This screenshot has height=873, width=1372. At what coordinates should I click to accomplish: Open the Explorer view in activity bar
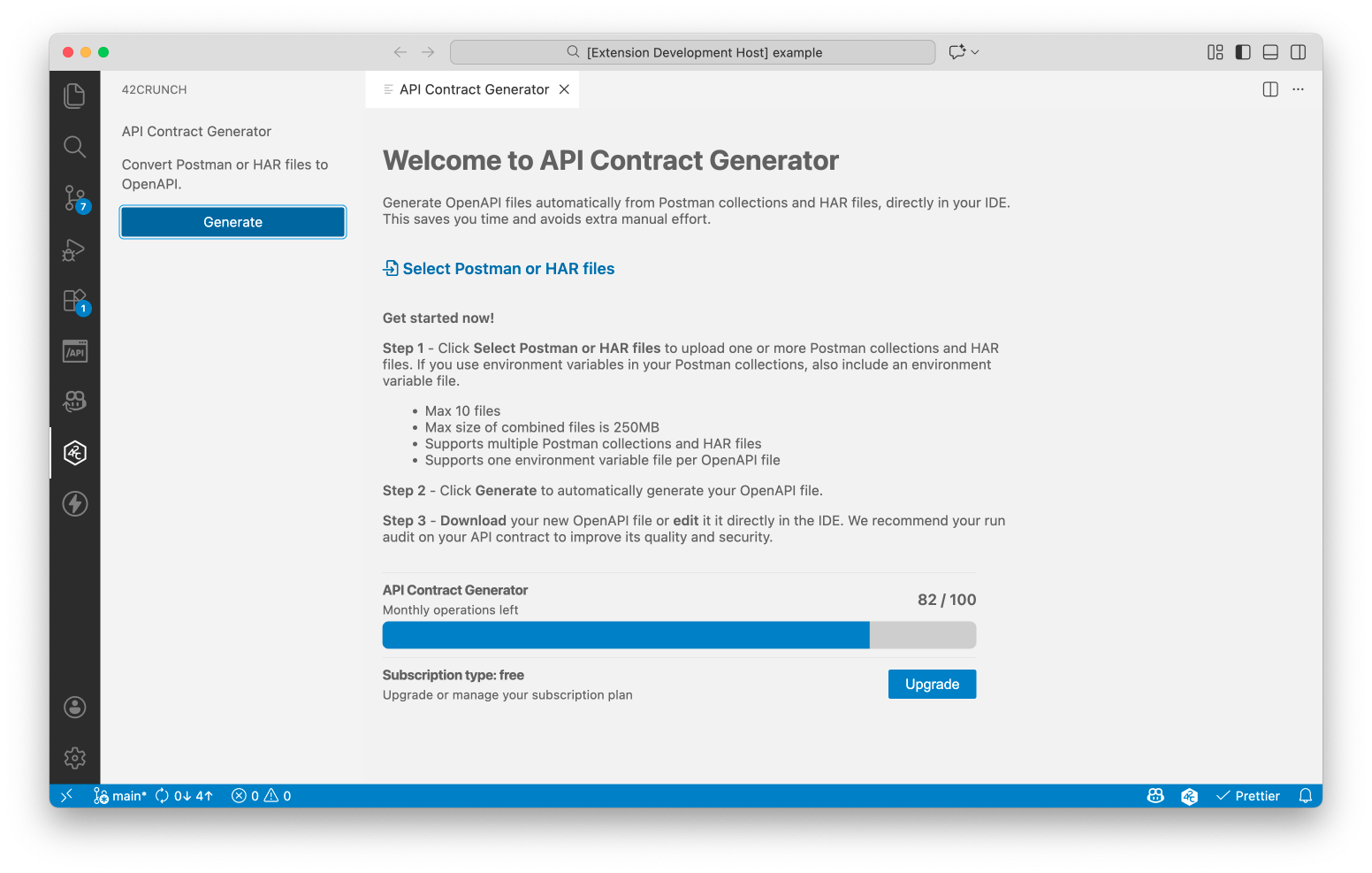pyautogui.click(x=75, y=96)
